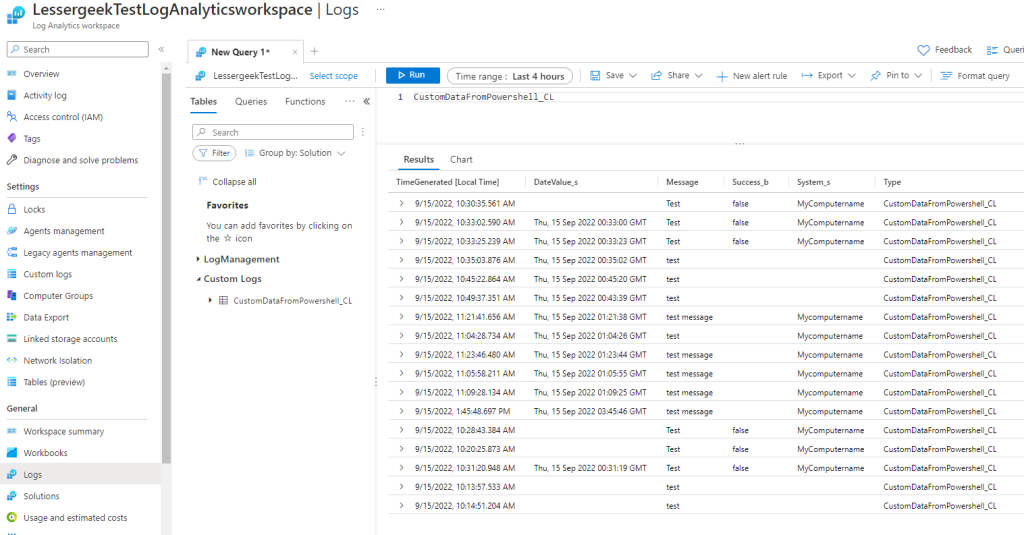Open Access control (IAM) in sidebar
Screen dimensions: 1024x535
click(62, 117)
